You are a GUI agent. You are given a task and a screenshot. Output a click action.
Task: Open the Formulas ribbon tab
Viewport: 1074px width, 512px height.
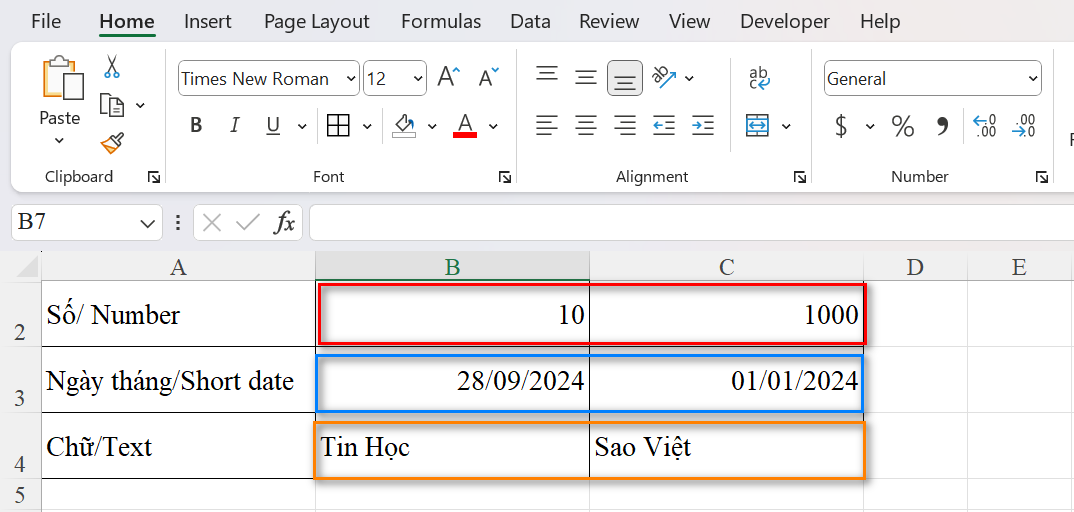click(440, 21)
